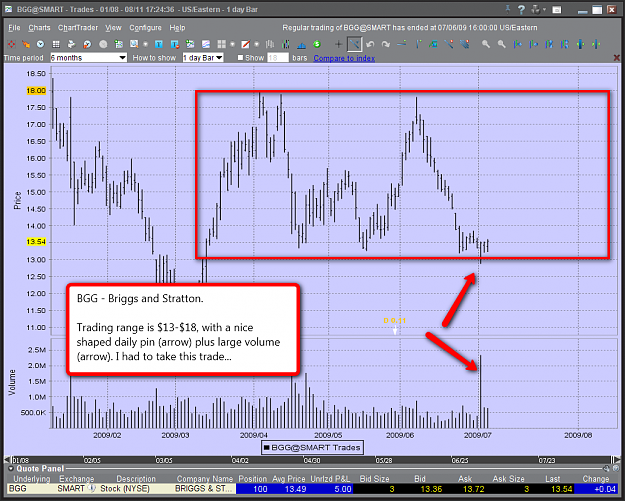Screen dimensions: 625x501
Task: Click the gray circle toolbar icon
Action: (x=103, y=44)
